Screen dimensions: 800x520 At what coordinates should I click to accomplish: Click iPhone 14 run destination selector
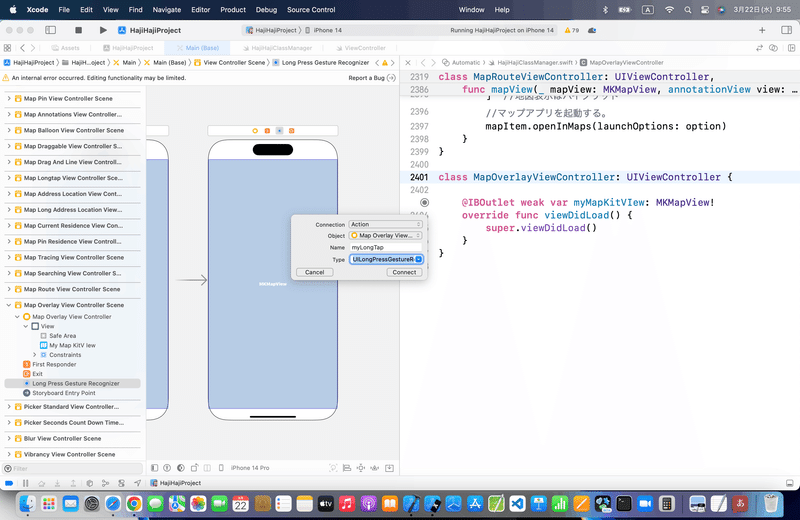323,30
